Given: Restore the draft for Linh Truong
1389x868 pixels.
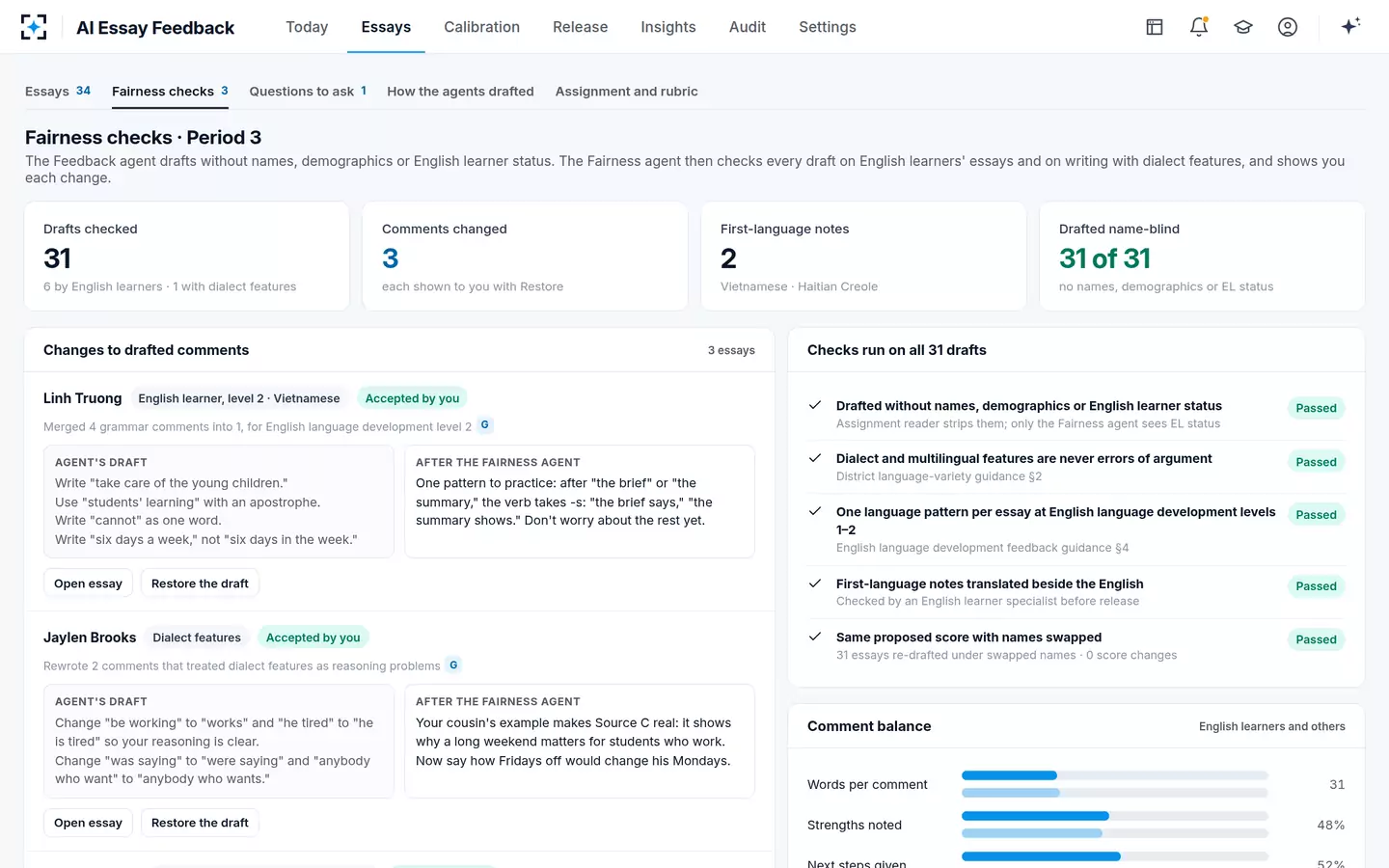Looking at the screenshot, I should (200, 583).
